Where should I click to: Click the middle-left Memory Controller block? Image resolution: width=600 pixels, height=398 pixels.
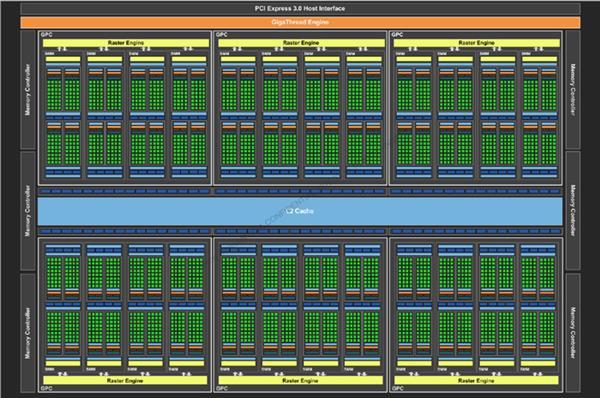(28, 211)
